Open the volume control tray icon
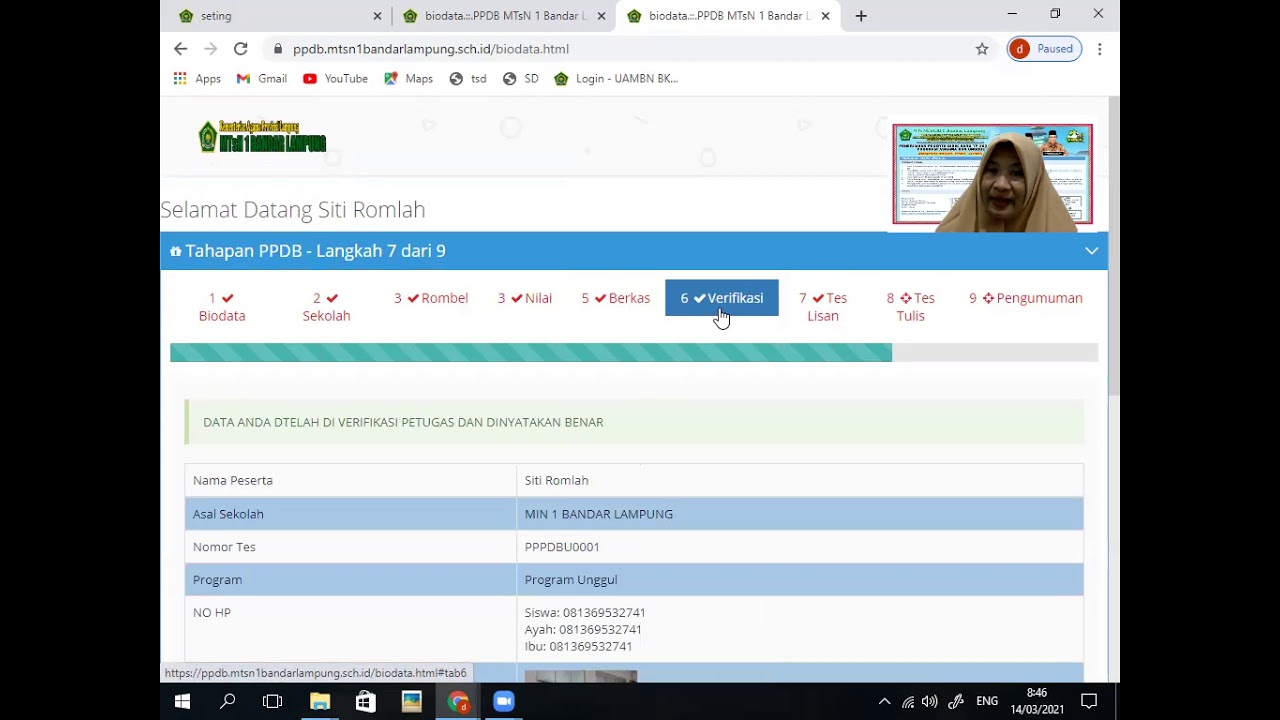 pos(930,701)
